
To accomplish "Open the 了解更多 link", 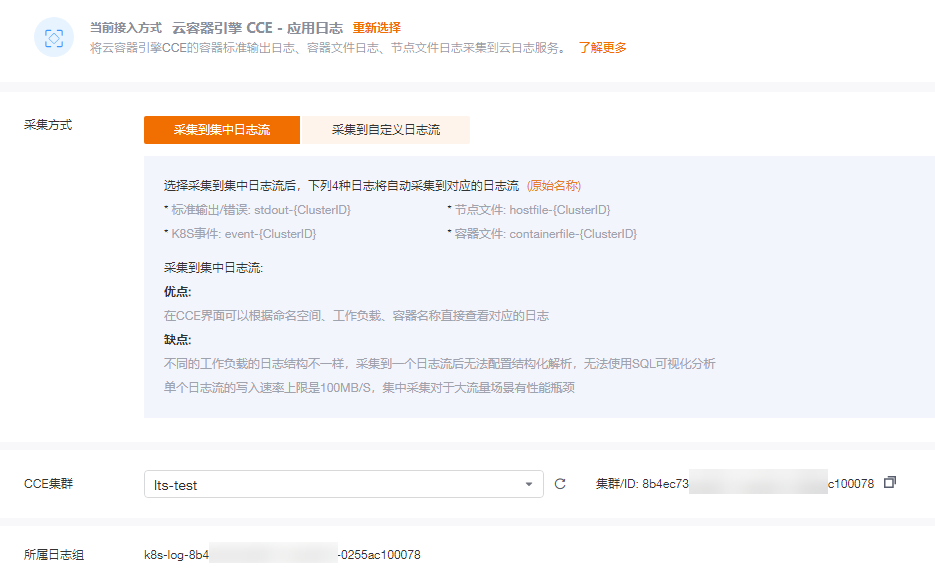I will click(x=603, y=48).
